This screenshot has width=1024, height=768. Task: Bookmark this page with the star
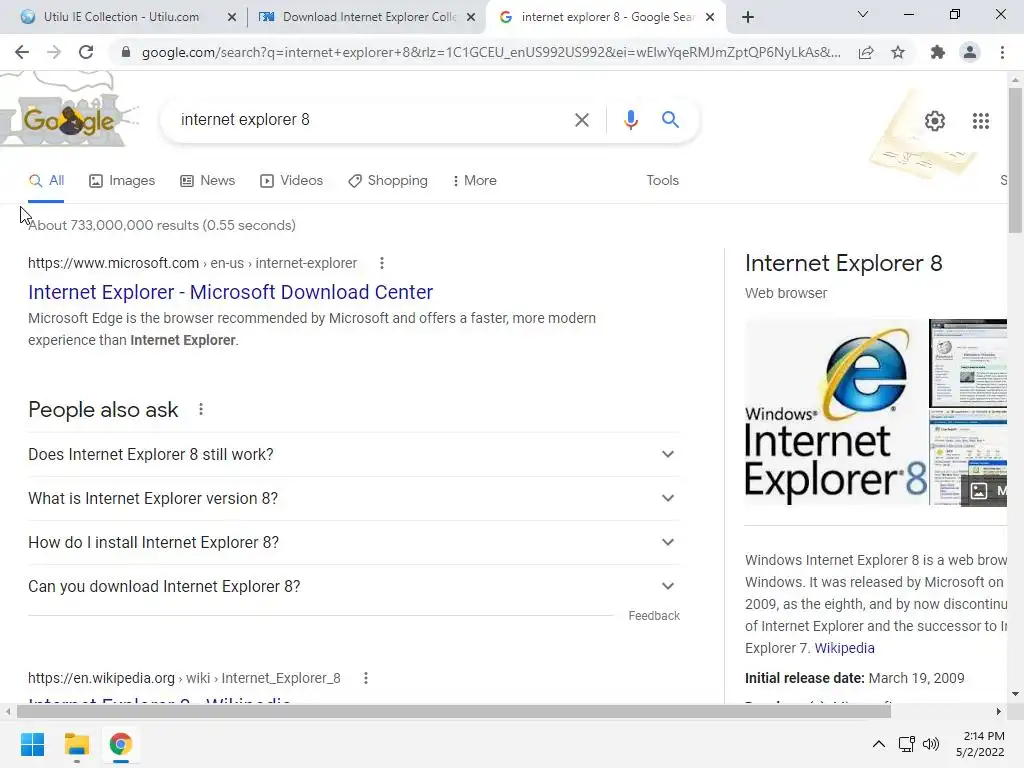click(x=898, y=52)
